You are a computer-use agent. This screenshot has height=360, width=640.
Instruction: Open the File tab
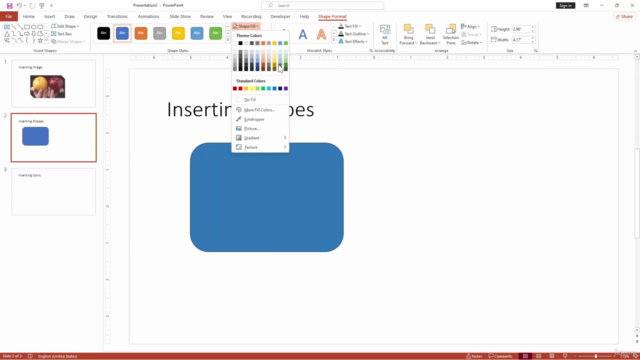pyautogui.click(x=9, y=16)
